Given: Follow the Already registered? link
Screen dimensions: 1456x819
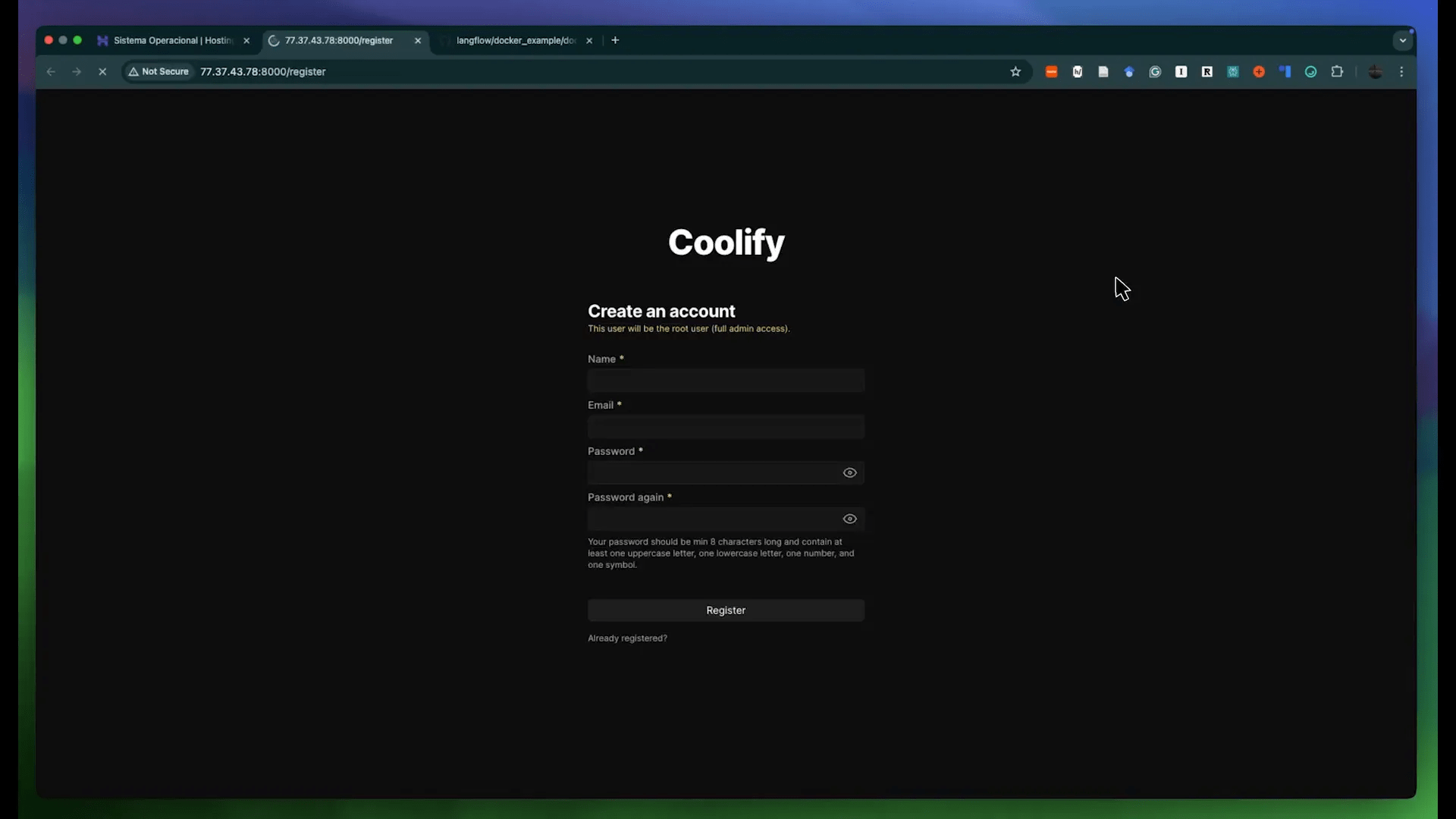Looking at the screenshot, I should pyautogui.click(x=627, y=639).
